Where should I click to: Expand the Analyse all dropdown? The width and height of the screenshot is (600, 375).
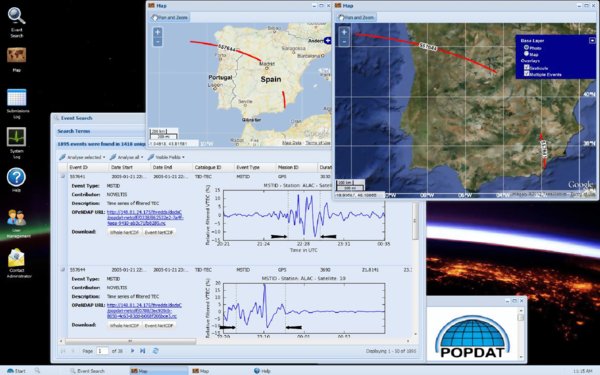(126, 157)
